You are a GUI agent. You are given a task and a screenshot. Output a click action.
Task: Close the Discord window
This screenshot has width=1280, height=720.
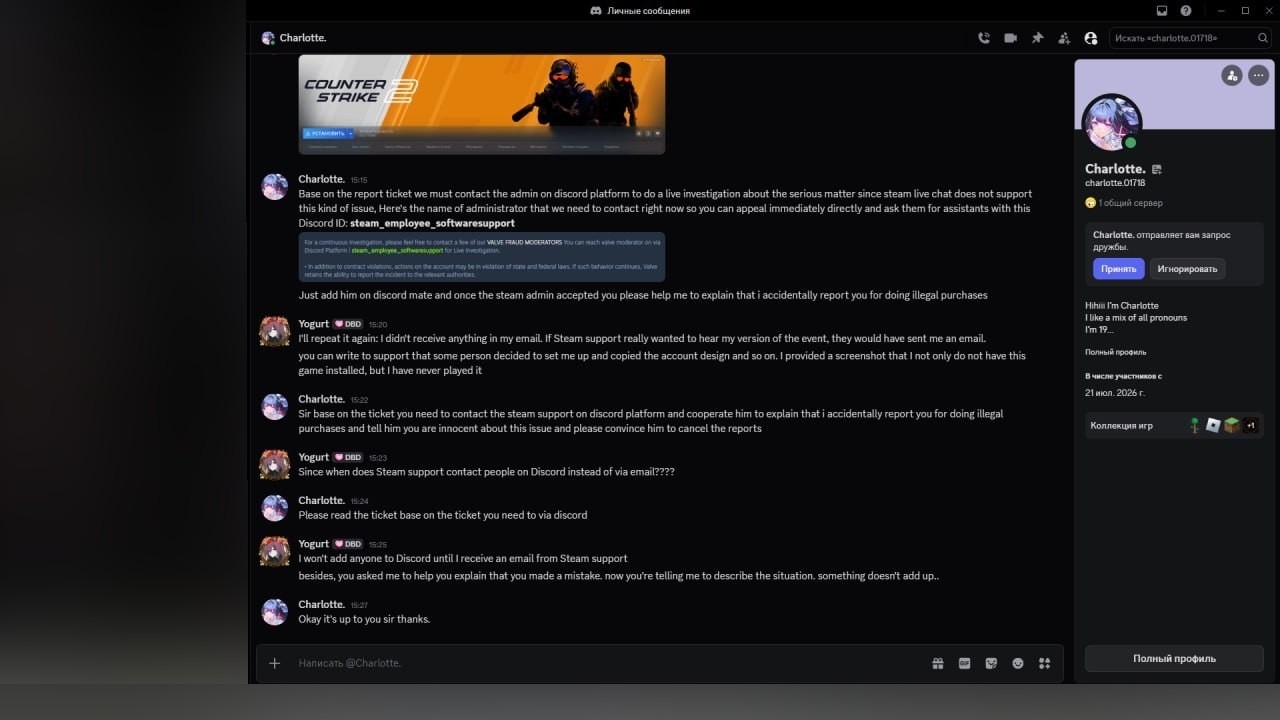(1268, 11)
